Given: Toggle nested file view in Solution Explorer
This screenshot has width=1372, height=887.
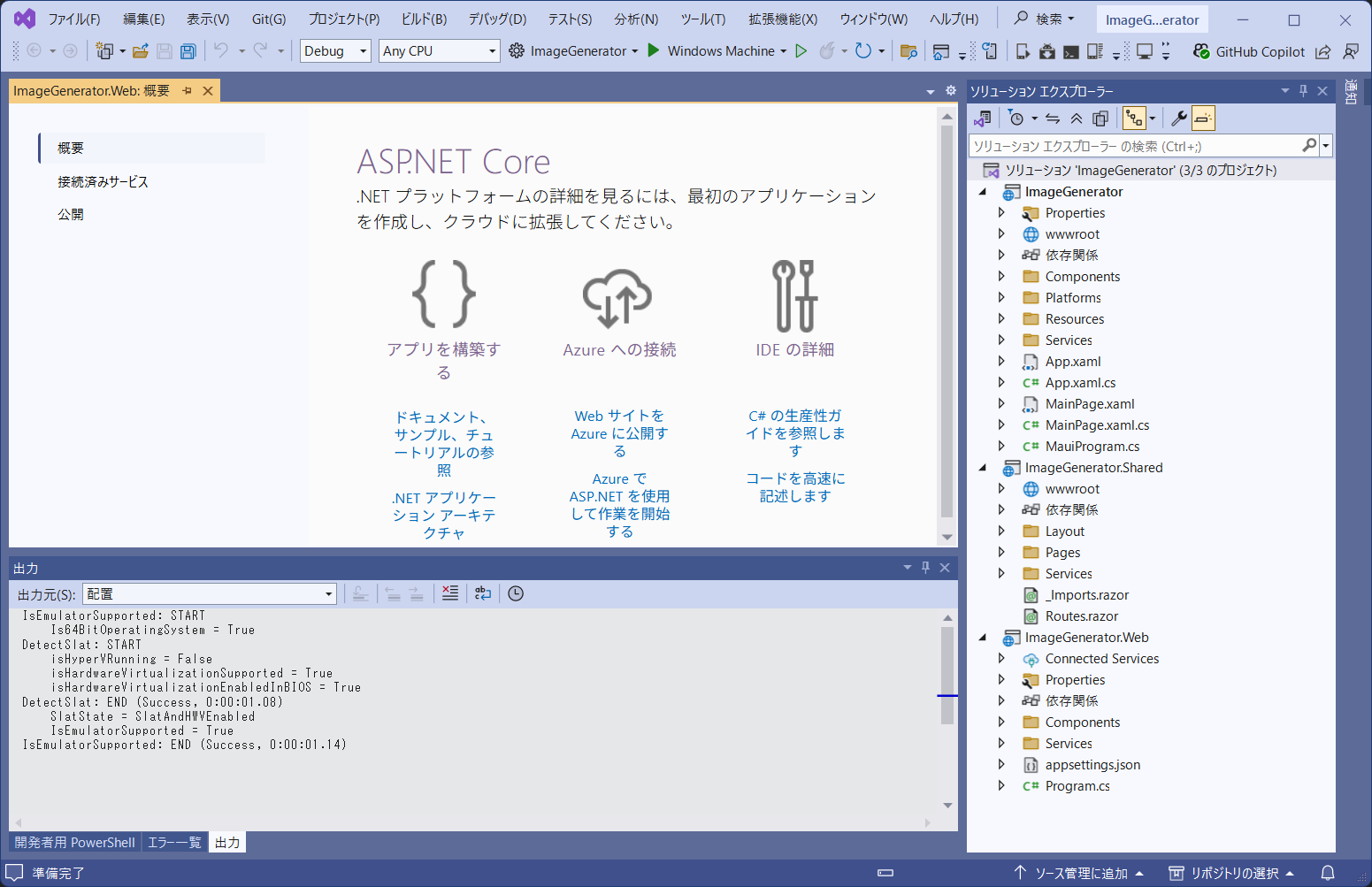Looking at the screenshot, I should [x=1134, y=119].
